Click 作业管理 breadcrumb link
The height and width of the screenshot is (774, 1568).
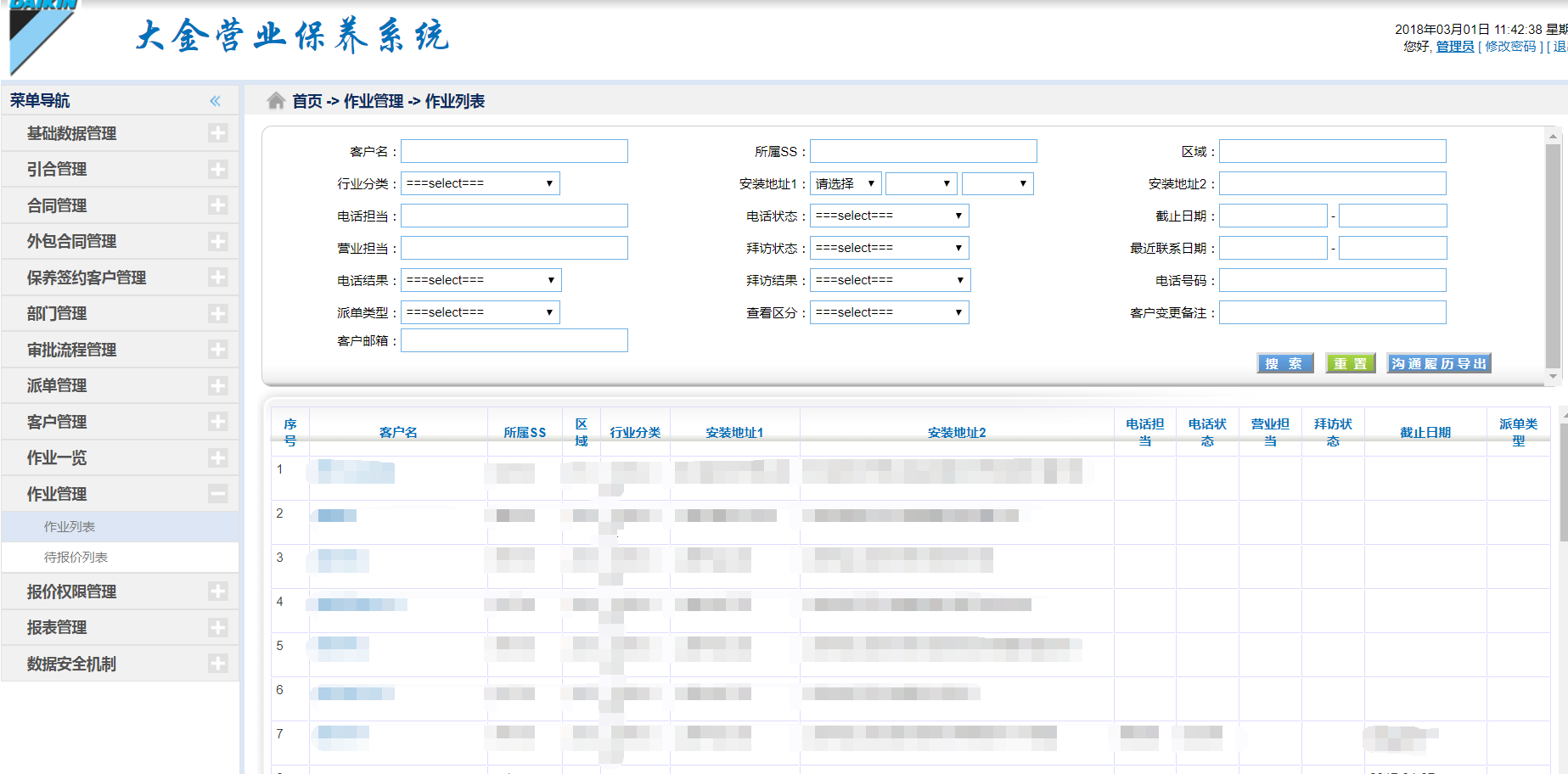(x=374, y=101)
